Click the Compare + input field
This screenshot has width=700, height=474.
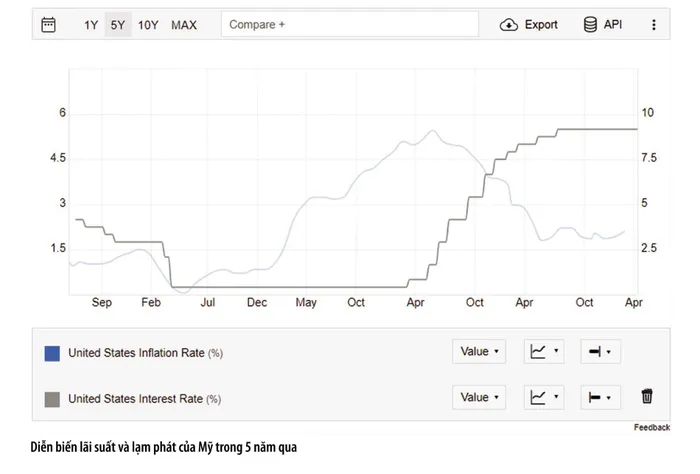(350, 25)
